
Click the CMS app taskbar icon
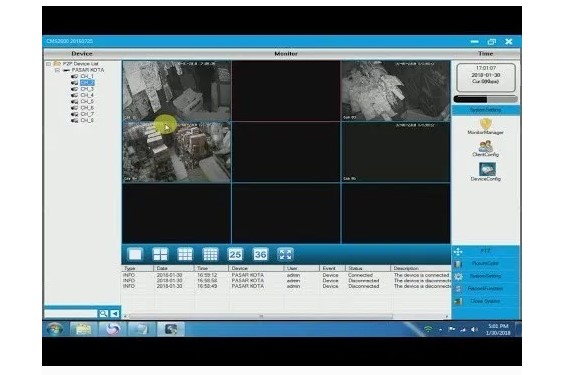pos(171,329)
